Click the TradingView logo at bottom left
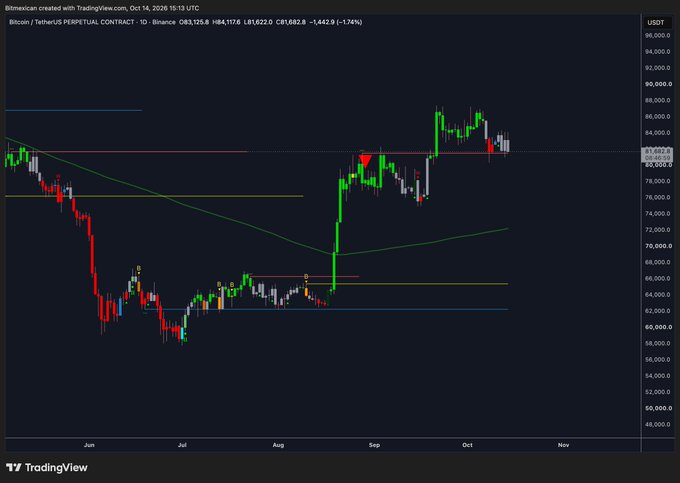The image size is (680, 483). 47,467
